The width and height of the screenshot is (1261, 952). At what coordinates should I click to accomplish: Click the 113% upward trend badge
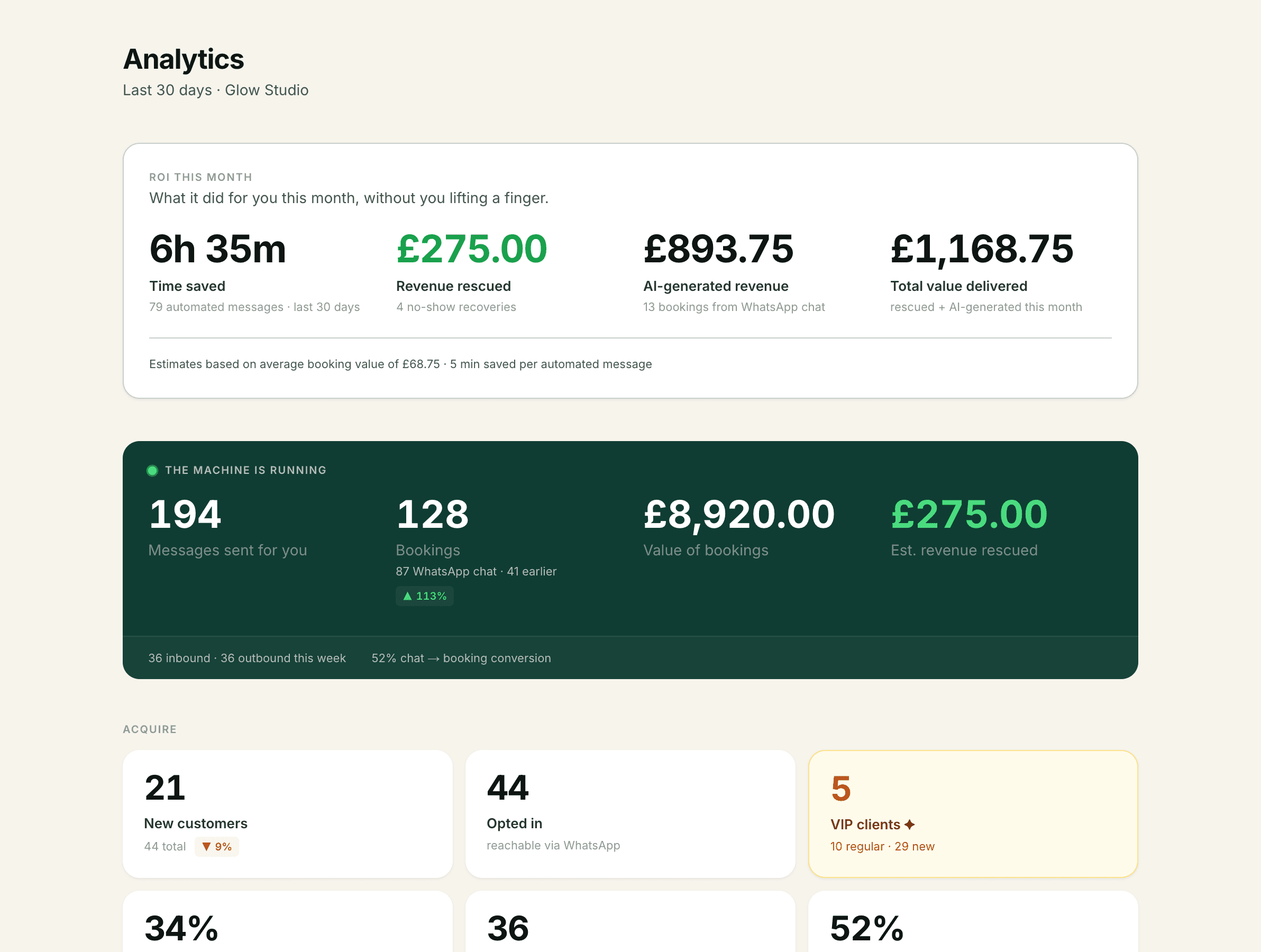tap(425, 596)
